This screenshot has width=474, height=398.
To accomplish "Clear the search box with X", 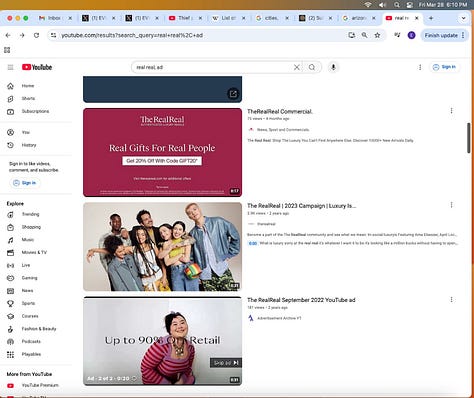I will (x=297, y=67).
